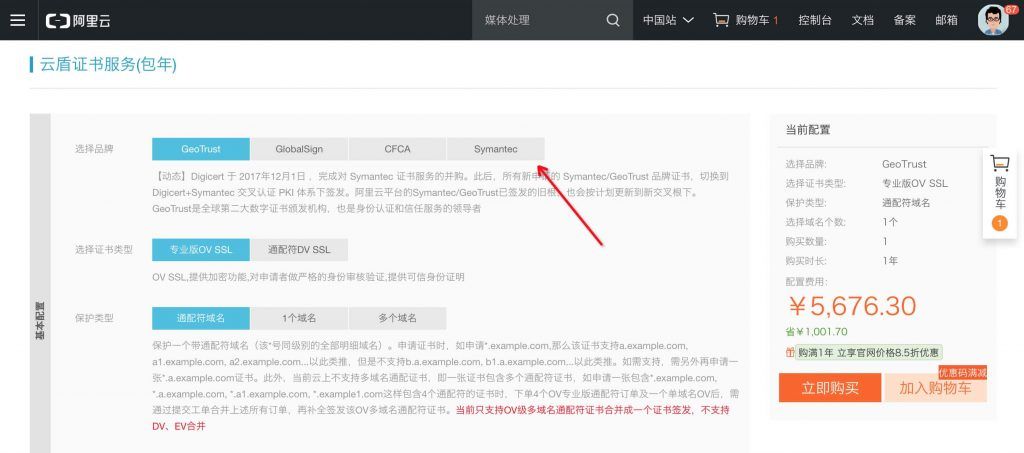The width and height of the screenshot is (1024, 453).
Task: Click the 保护类型 label in the form
Action: click(94, 318)
